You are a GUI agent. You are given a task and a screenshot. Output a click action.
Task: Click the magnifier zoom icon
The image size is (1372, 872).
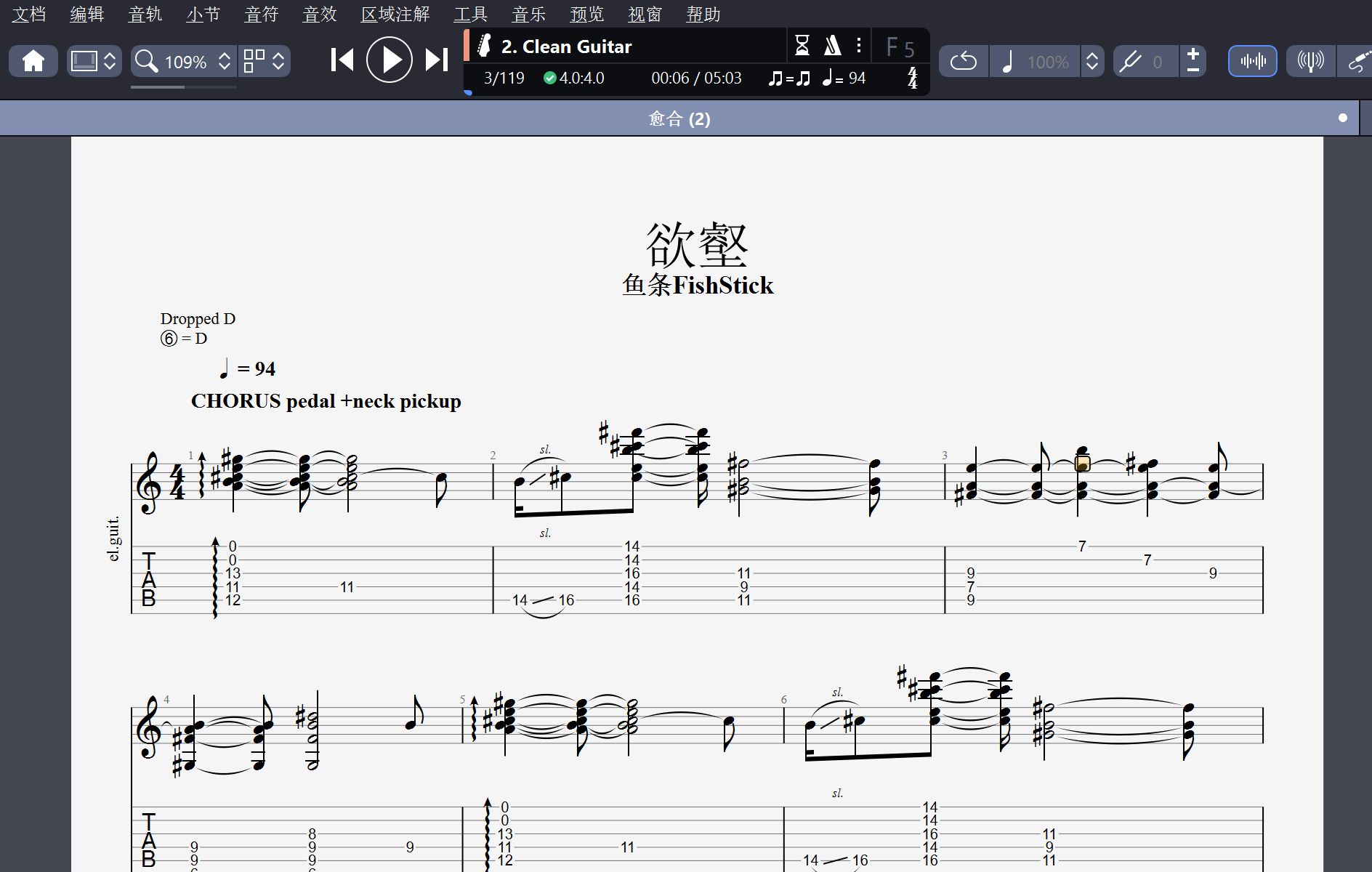[147, 61]
